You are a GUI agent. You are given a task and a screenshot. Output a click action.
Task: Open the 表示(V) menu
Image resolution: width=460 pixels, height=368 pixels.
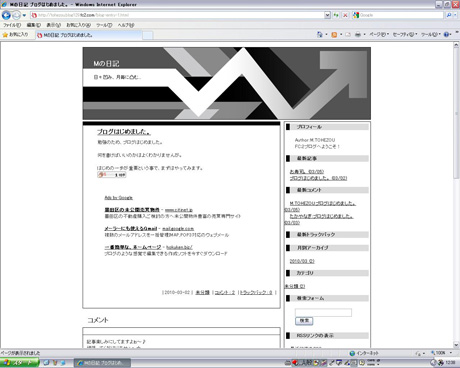(53, 25)
